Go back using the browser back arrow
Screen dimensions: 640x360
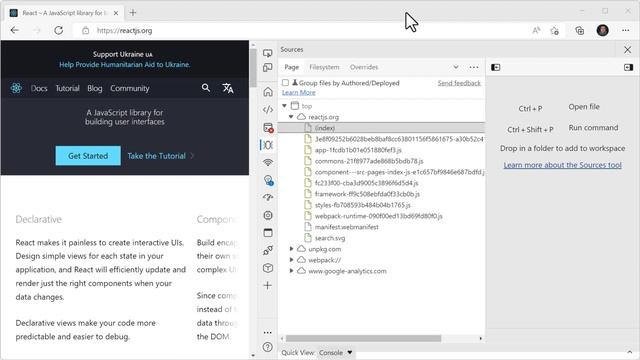[x=15, y=30]
